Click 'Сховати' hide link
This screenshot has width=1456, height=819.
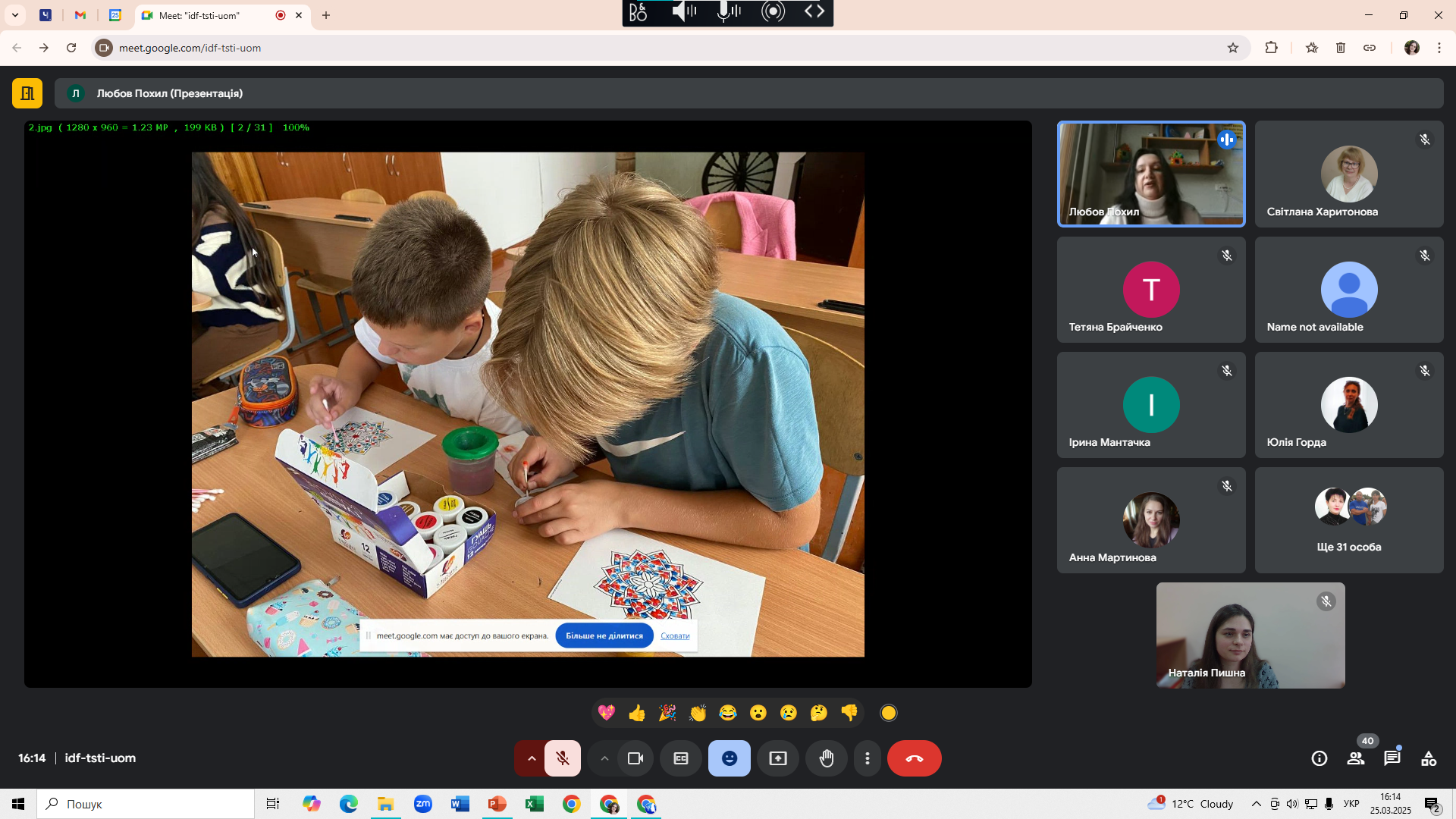675,635
